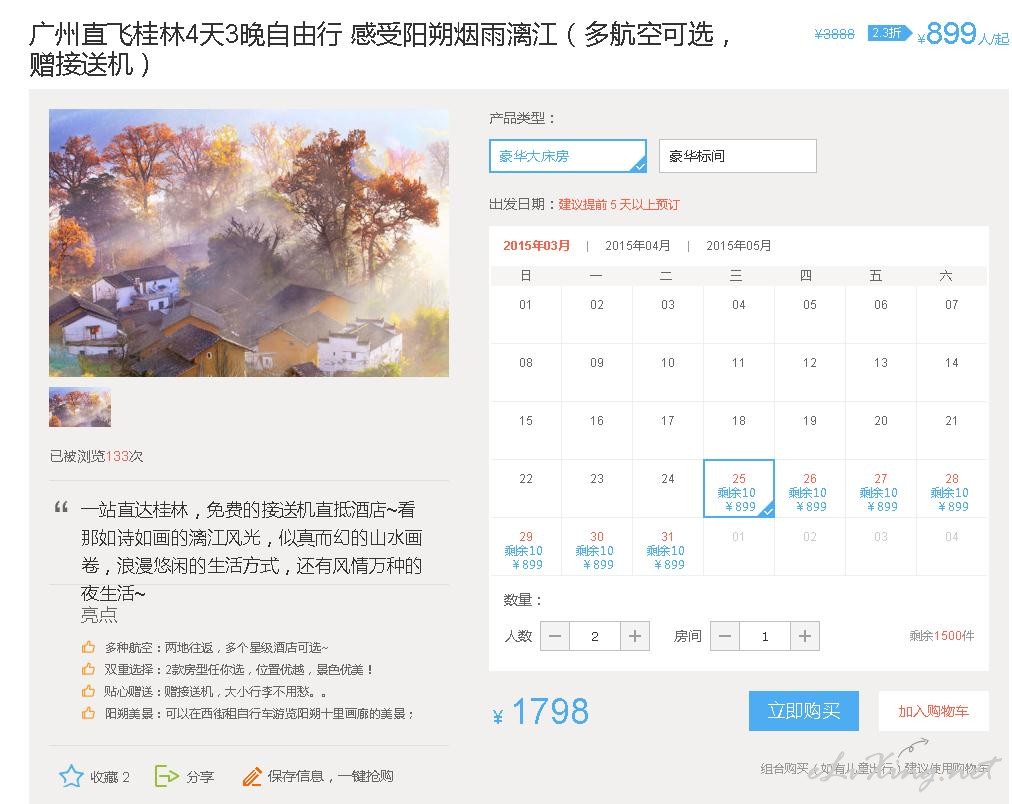Click the 剩余1500件 stock text
Screen dimensions: 1012x804
(x=942, y=636)
